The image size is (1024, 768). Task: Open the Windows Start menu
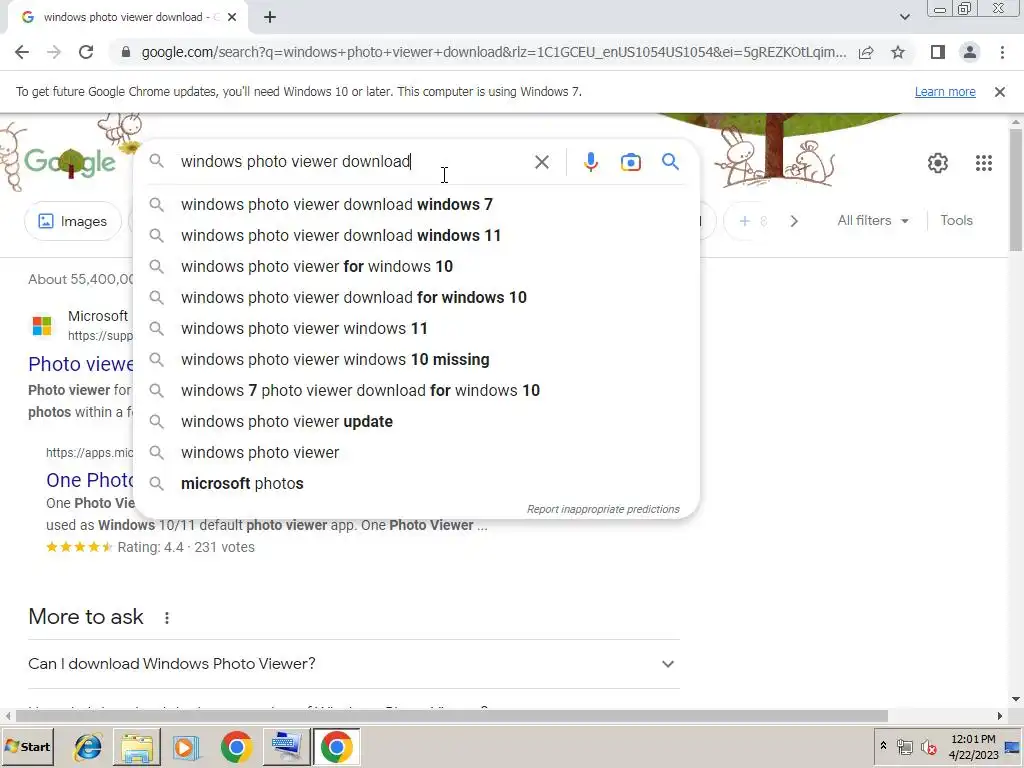point(28,746)
